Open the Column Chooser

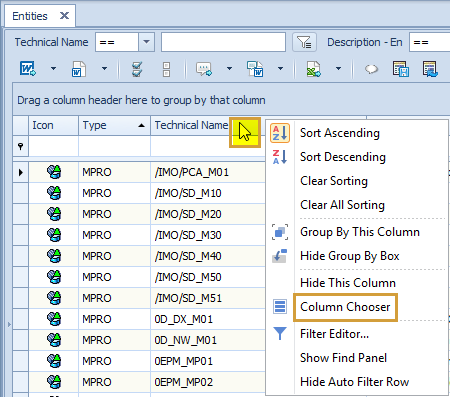pyautogui.click(x=345, y=307)
